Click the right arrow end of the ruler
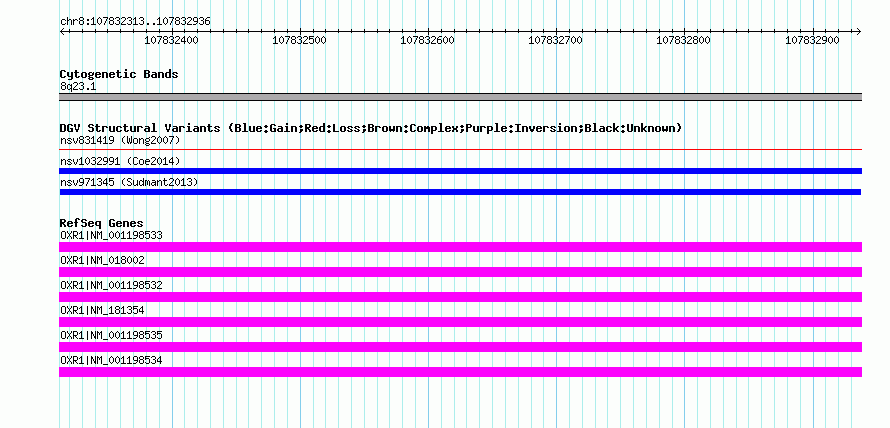 (x=858, y=32)
